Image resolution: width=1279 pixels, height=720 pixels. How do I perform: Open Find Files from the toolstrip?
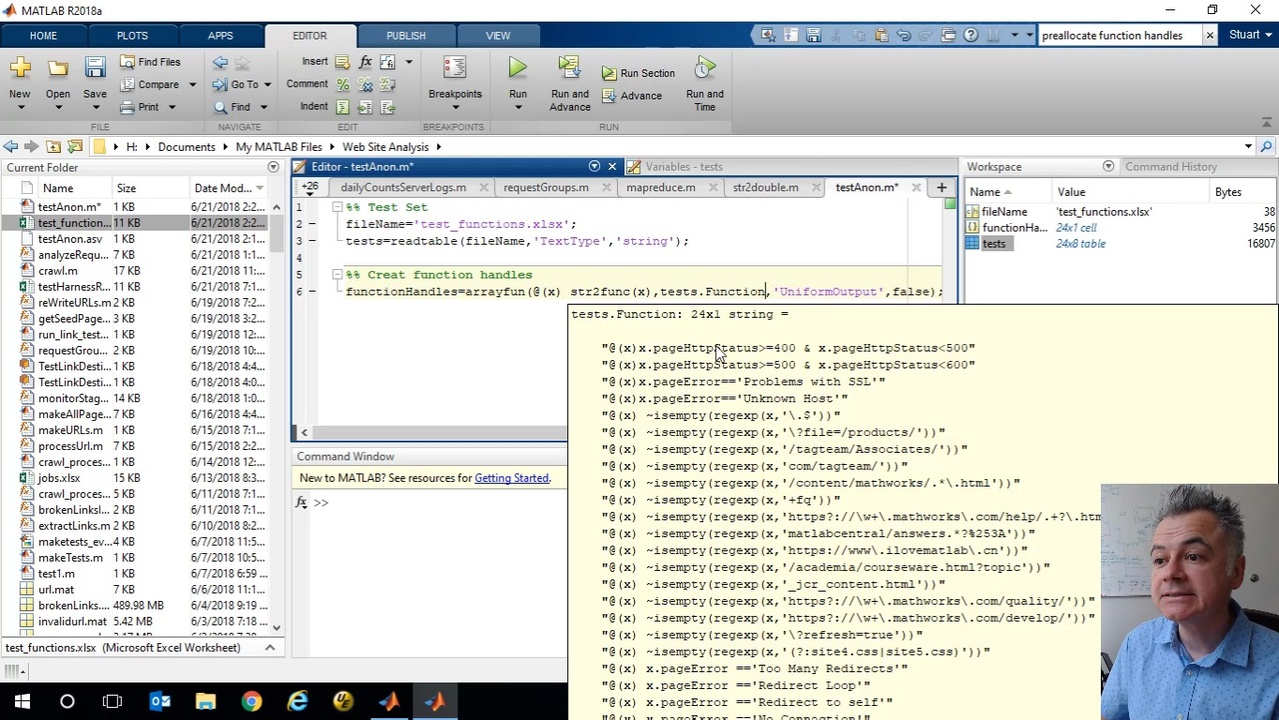(150, 62)
